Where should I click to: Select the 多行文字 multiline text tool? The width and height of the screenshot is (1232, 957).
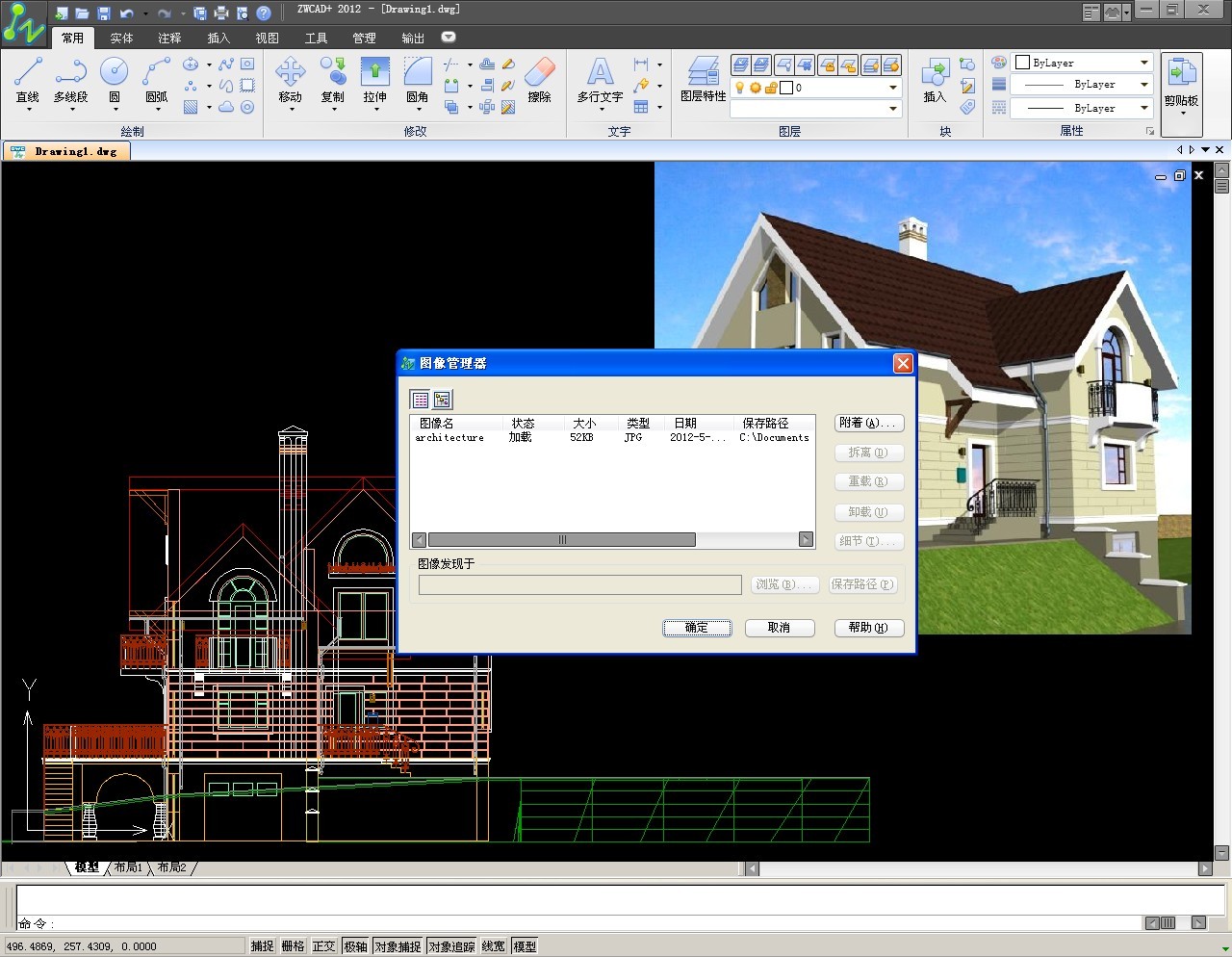pos(600,72)
